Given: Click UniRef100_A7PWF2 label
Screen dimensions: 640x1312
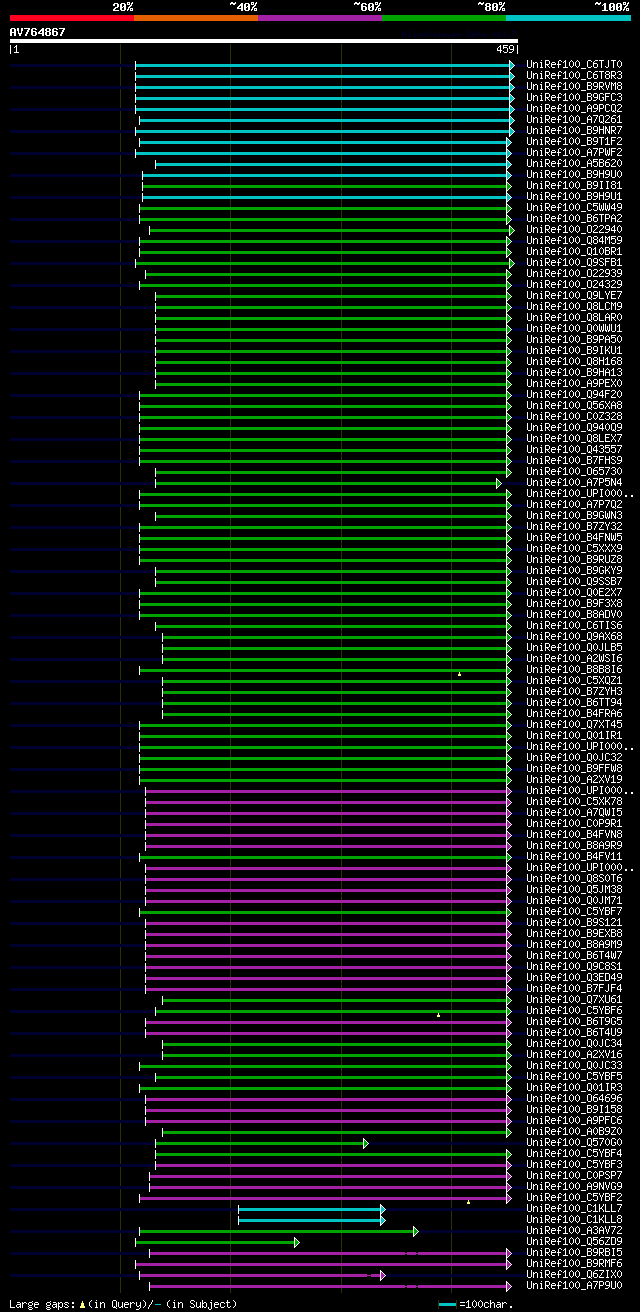Looking at the screenshot, I should (574, 153).
